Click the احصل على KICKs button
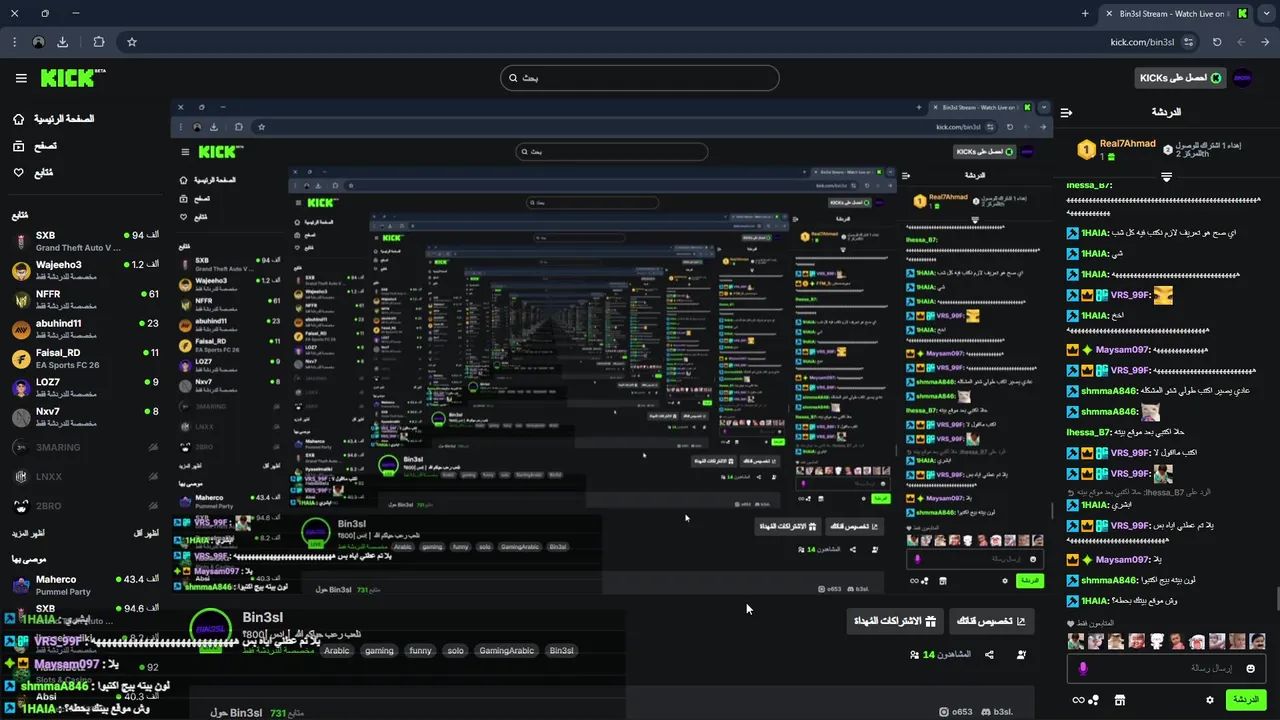Screen dimensions: 1280x720 (1180, 78)
